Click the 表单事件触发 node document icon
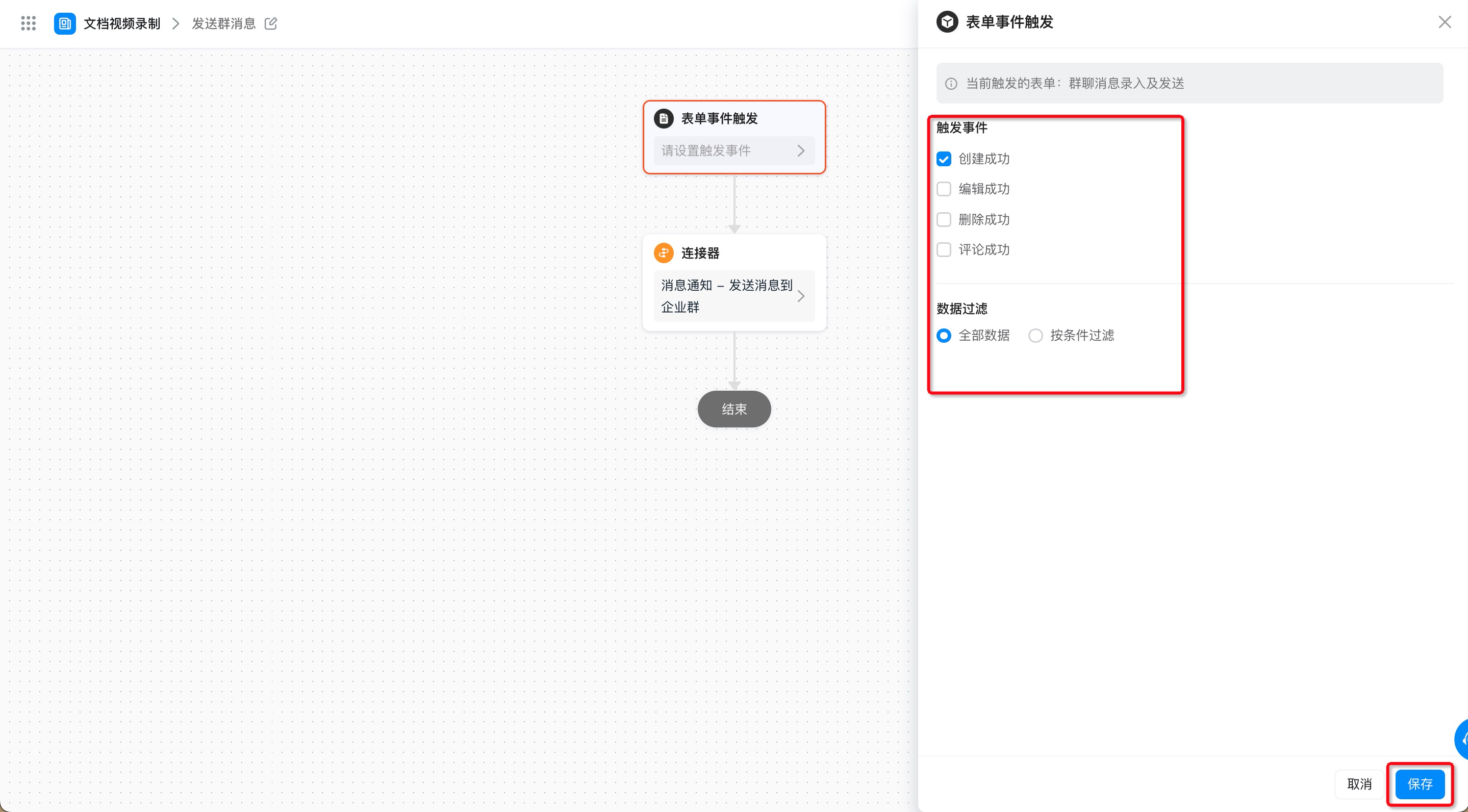The width and height of the screenshot is (1468, 812). (x=663, y=118)
